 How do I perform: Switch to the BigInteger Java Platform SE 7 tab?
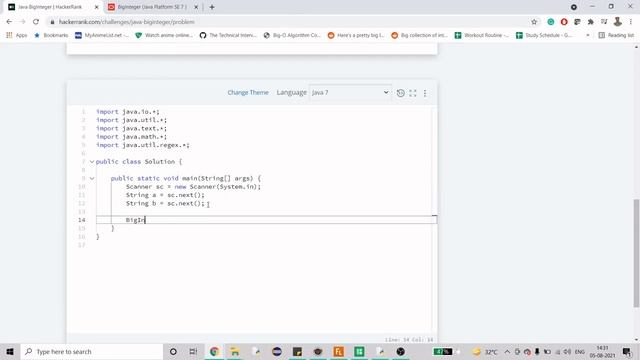pos(152,7)
